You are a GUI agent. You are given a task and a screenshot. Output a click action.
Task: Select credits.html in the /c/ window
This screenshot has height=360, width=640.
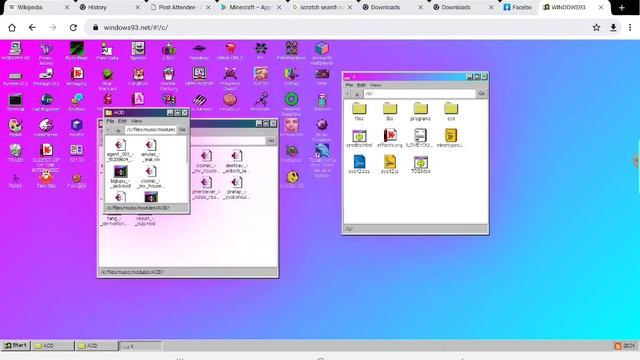click(359, 138)
